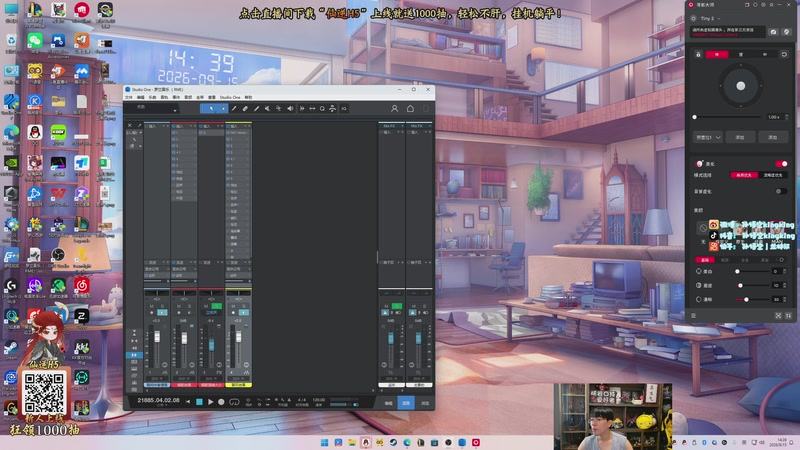800x450 pixels.
Task: Toggle Solo on mixer channel 3
Action: pos(216,306)
